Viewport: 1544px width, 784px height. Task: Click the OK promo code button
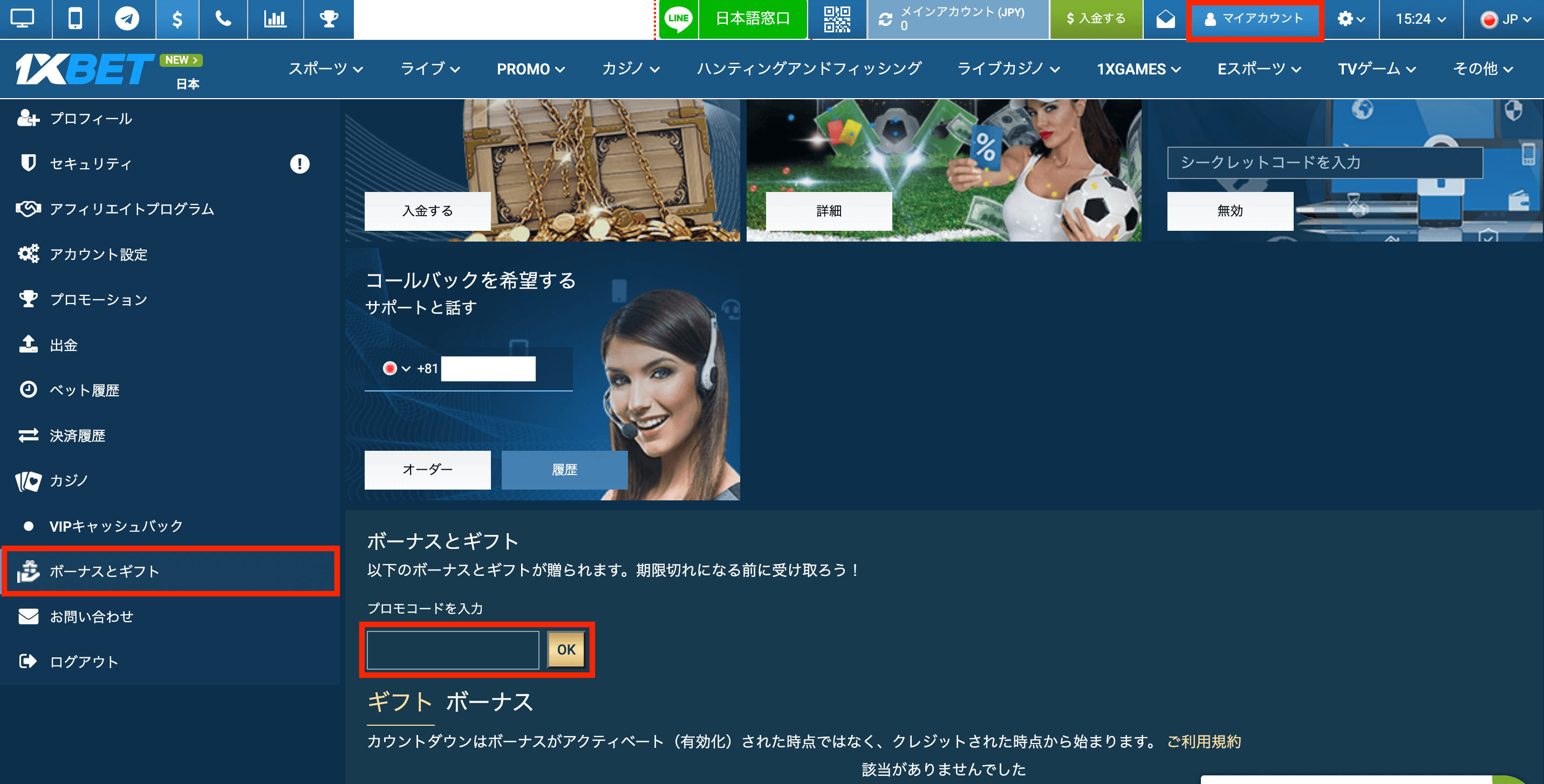566,650
